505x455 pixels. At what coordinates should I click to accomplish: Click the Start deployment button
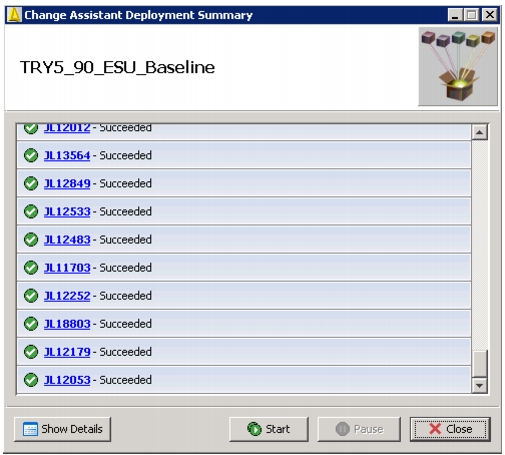(269, 429)
